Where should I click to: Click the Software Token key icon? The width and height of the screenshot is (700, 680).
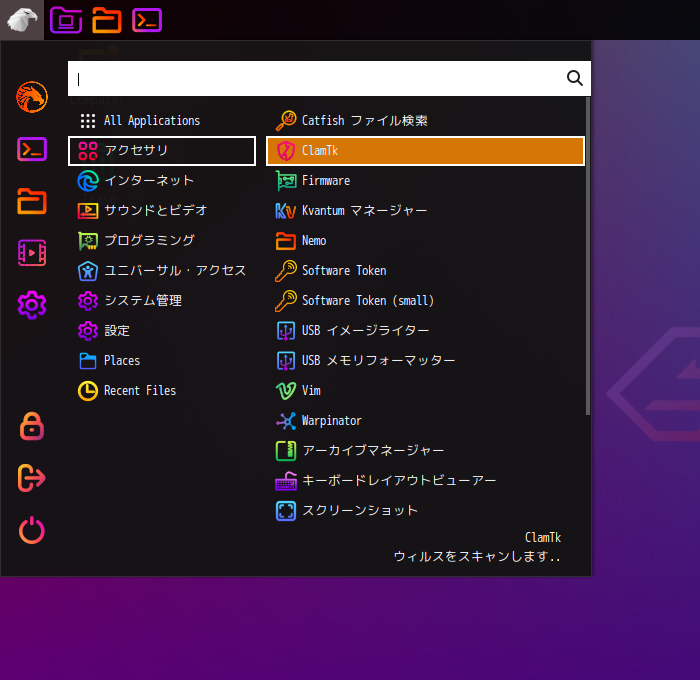(x=286, y=271)
